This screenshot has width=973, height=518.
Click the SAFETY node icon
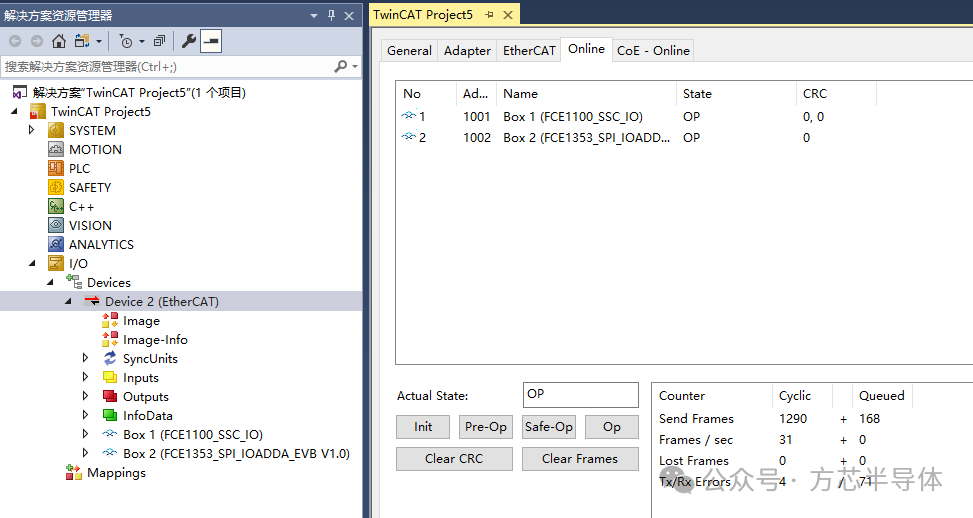click(x=56, y=187)
